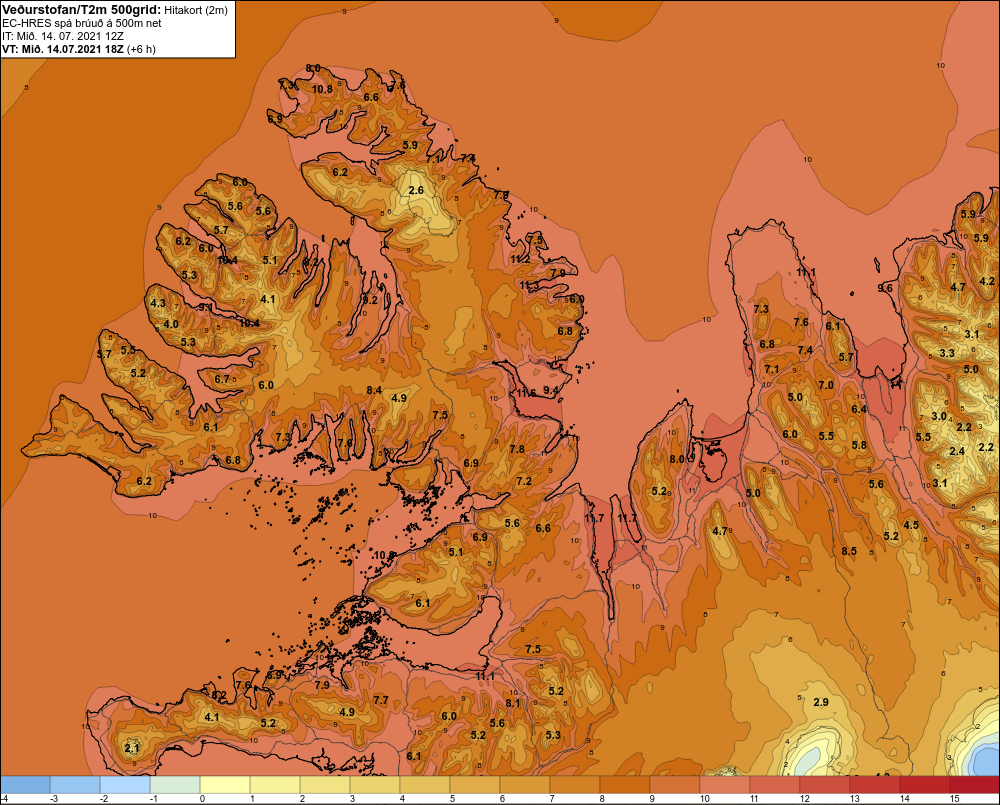The width and height of the screenshot is (1000, 805).
Task: Click the 4.3 temperature label
Action: tap(158, 303)
